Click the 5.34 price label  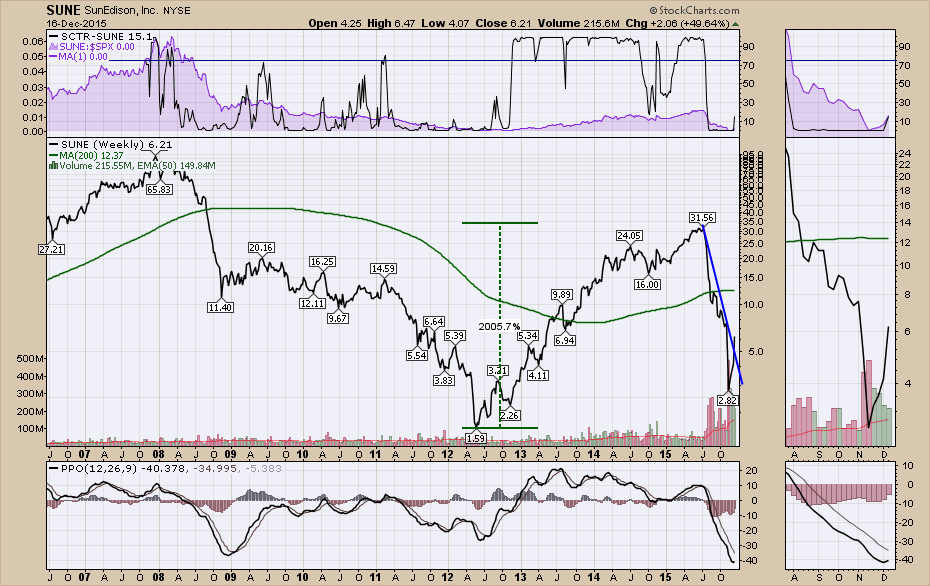pyautogui.click(x=528, y=336)
